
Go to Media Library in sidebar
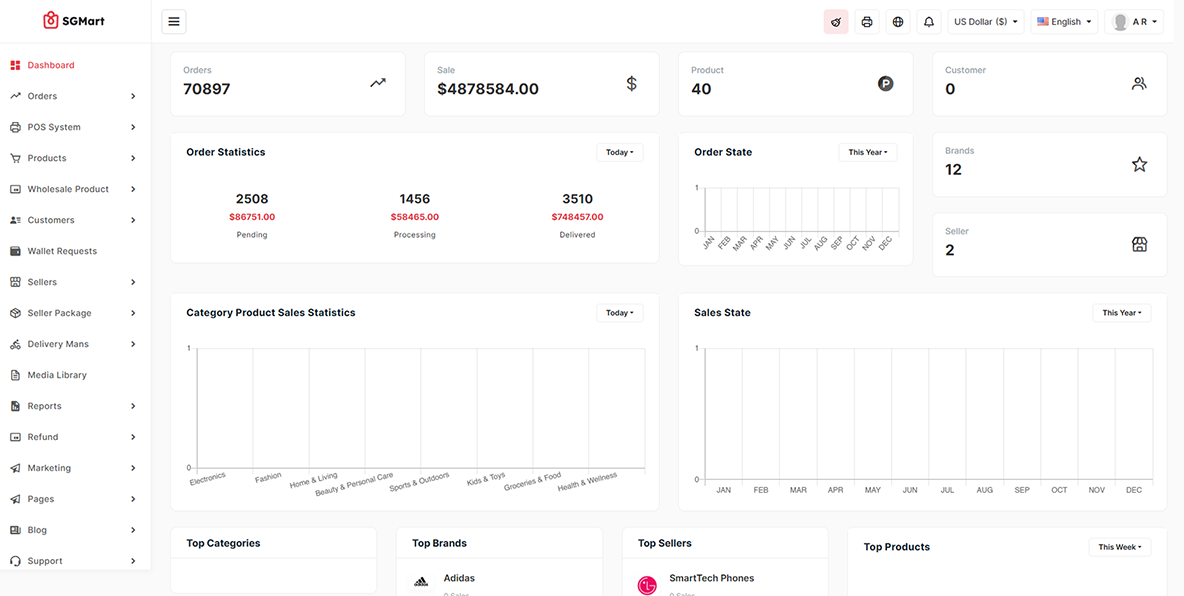57,375
